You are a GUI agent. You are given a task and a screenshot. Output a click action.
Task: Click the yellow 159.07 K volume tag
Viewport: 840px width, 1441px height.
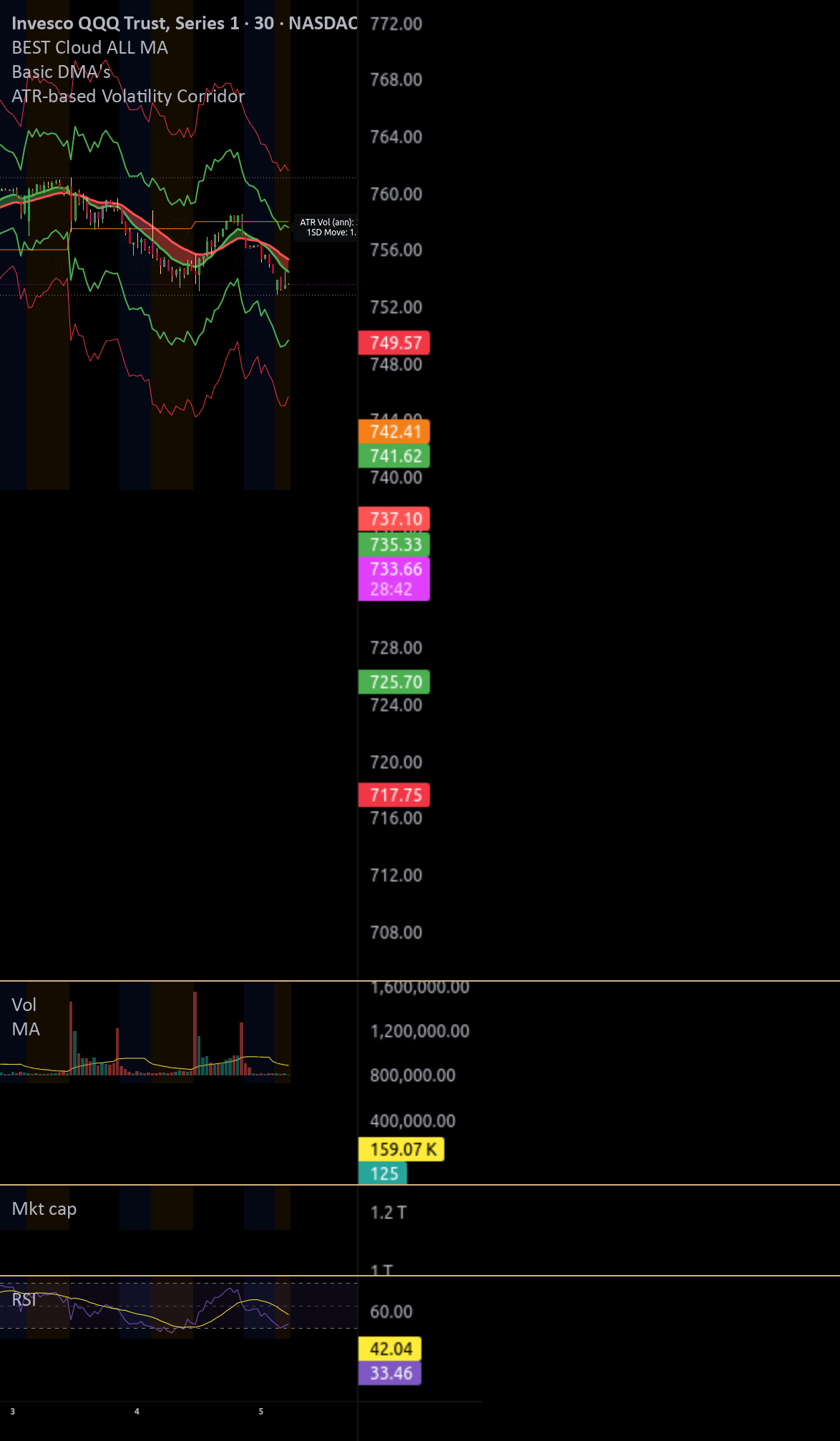coord(401,1149)
